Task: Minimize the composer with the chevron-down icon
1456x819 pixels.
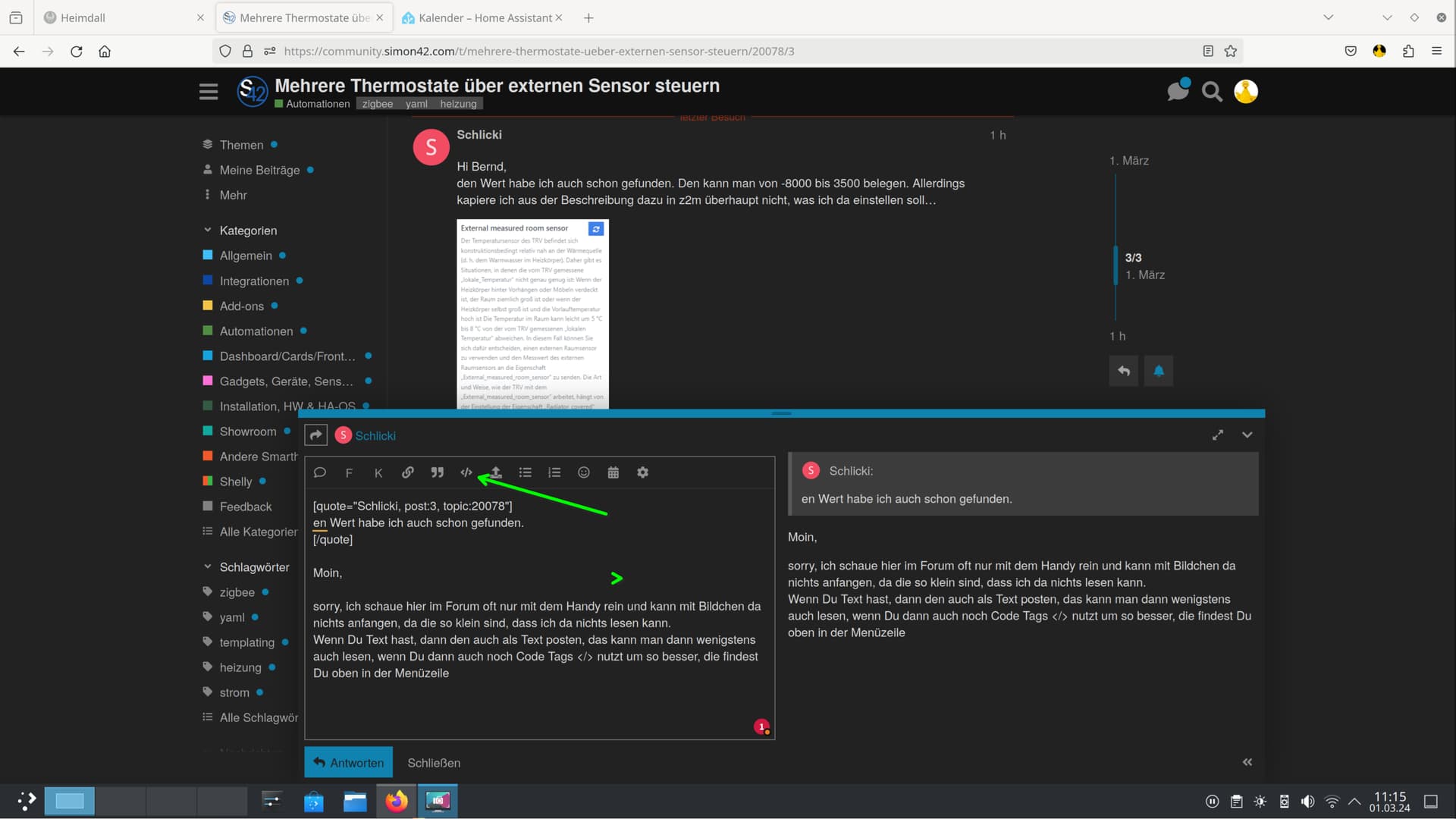Action: [x=1247, y=435]
